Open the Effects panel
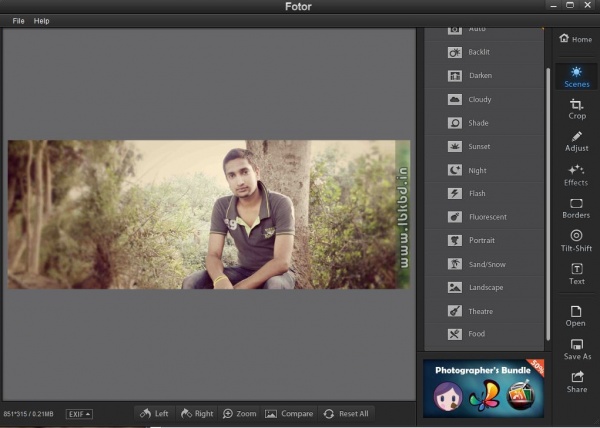 pos(576,176)
